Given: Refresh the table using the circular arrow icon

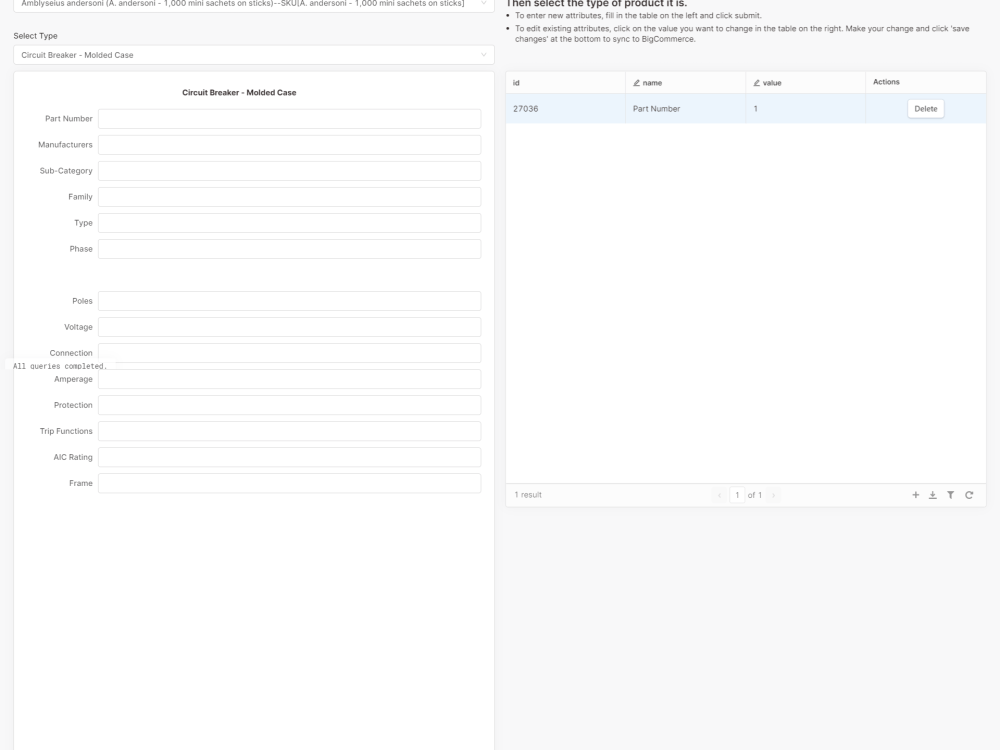Looking at the screenshot, I should coord(968,494).
